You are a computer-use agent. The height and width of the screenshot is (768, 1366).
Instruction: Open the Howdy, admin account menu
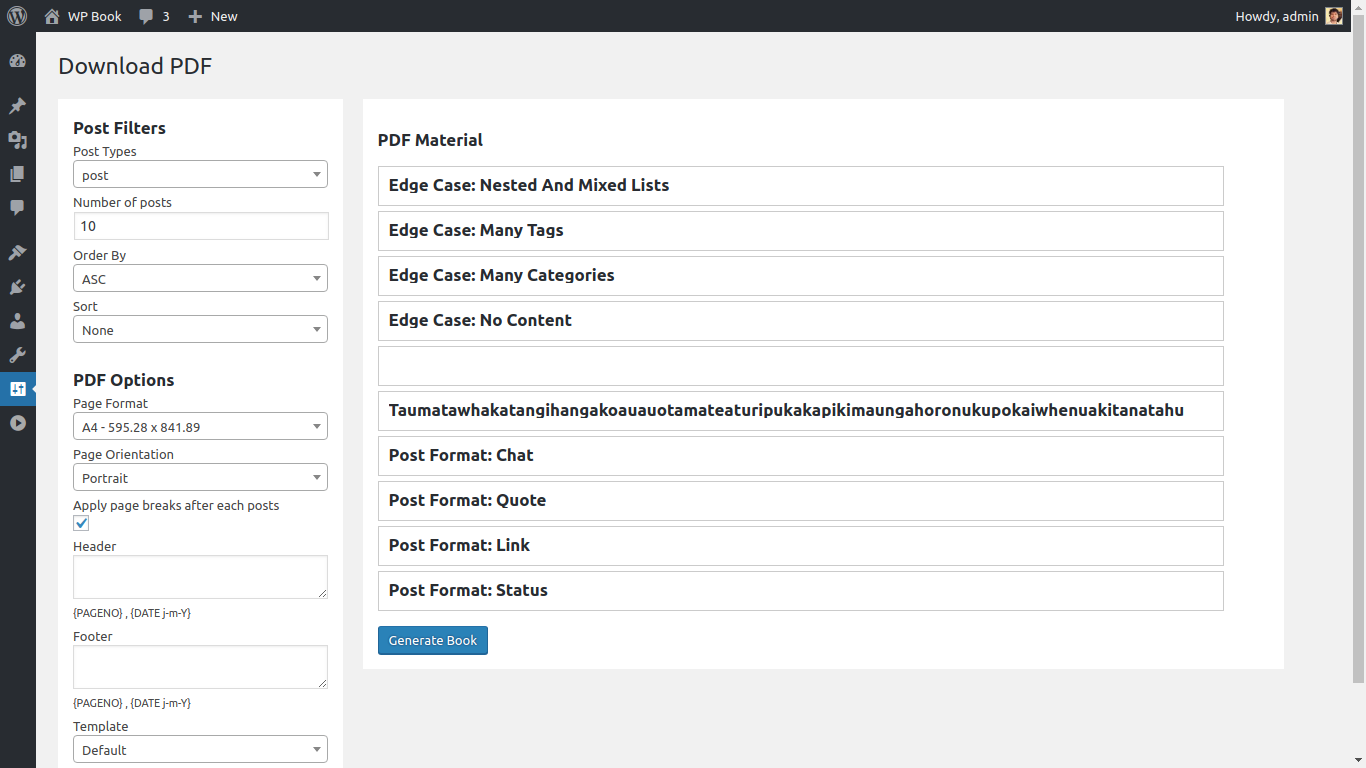1288,16
